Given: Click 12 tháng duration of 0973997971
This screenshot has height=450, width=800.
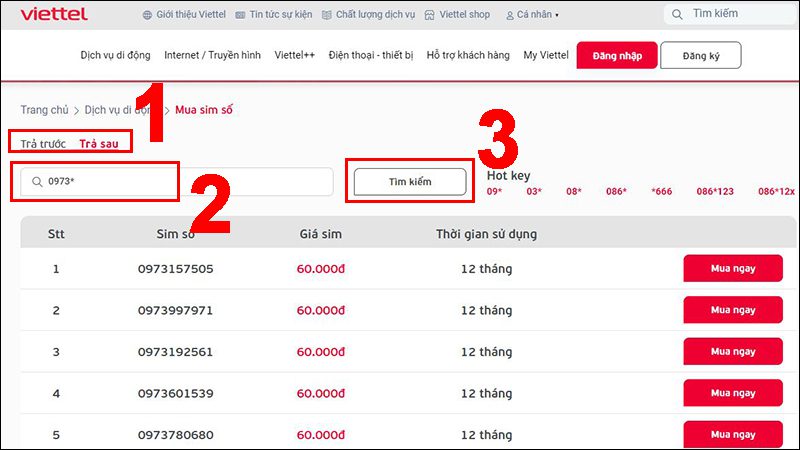Looking at the screenshot, I should tap(486, 310).
